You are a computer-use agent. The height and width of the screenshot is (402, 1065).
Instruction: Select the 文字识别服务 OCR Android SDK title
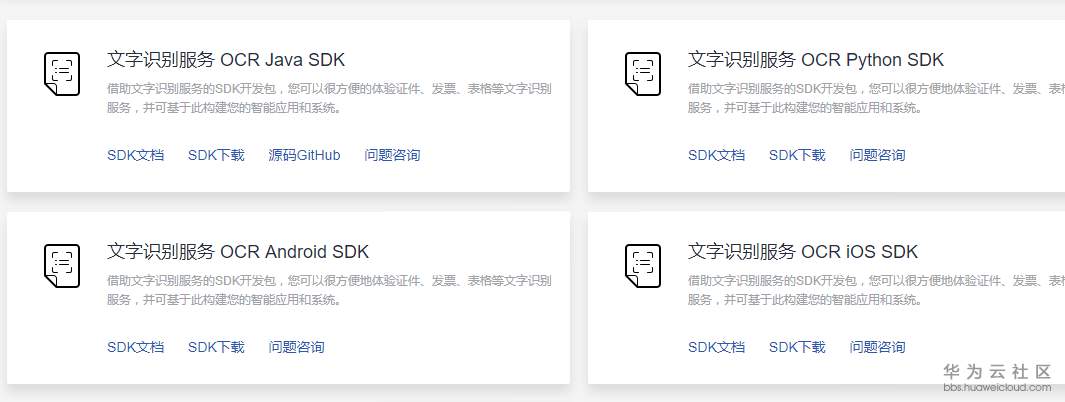pyautogui.click(x=238, y=252)
